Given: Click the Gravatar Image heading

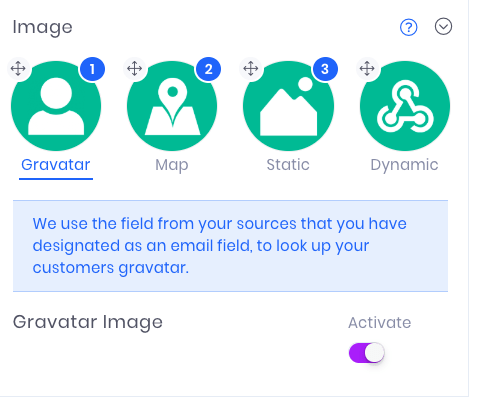Looking at the screenshot, I should [x=88, y=322].
